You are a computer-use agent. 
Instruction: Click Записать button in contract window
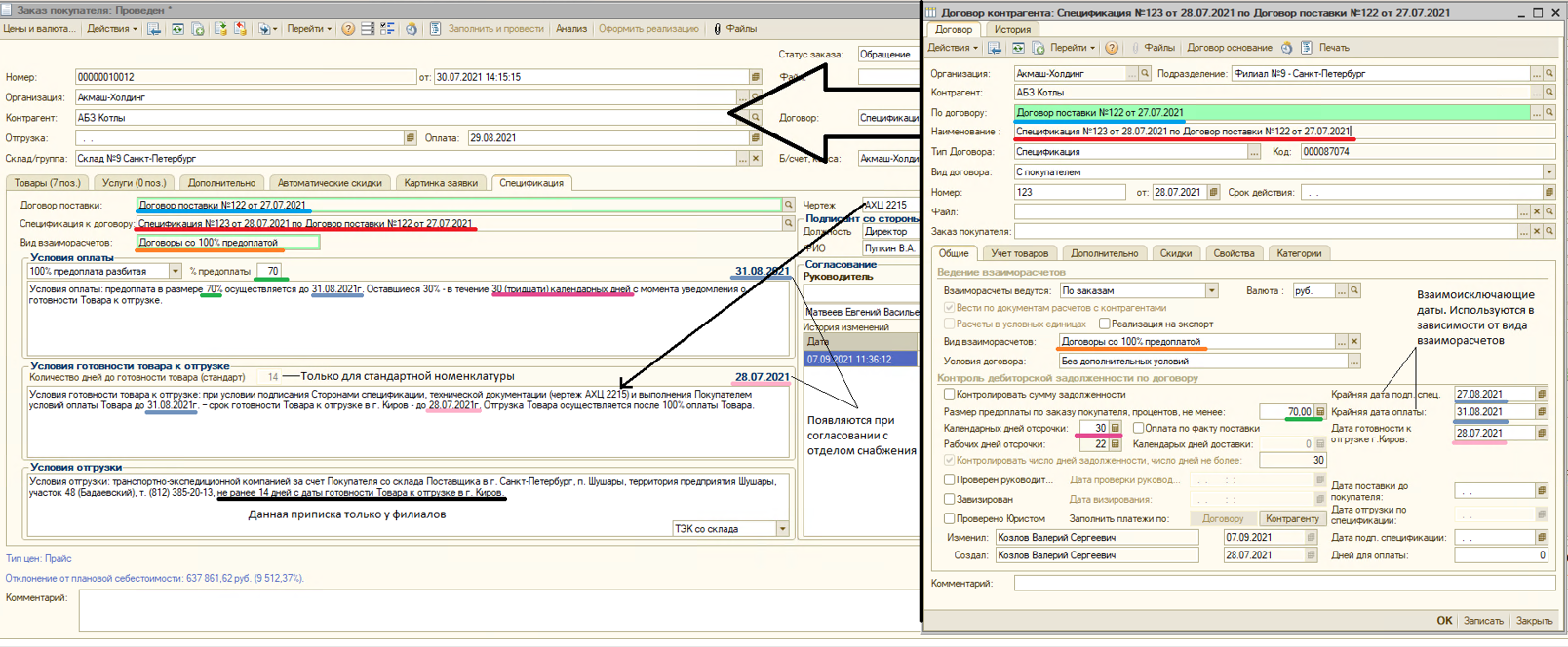point(1483,621)
